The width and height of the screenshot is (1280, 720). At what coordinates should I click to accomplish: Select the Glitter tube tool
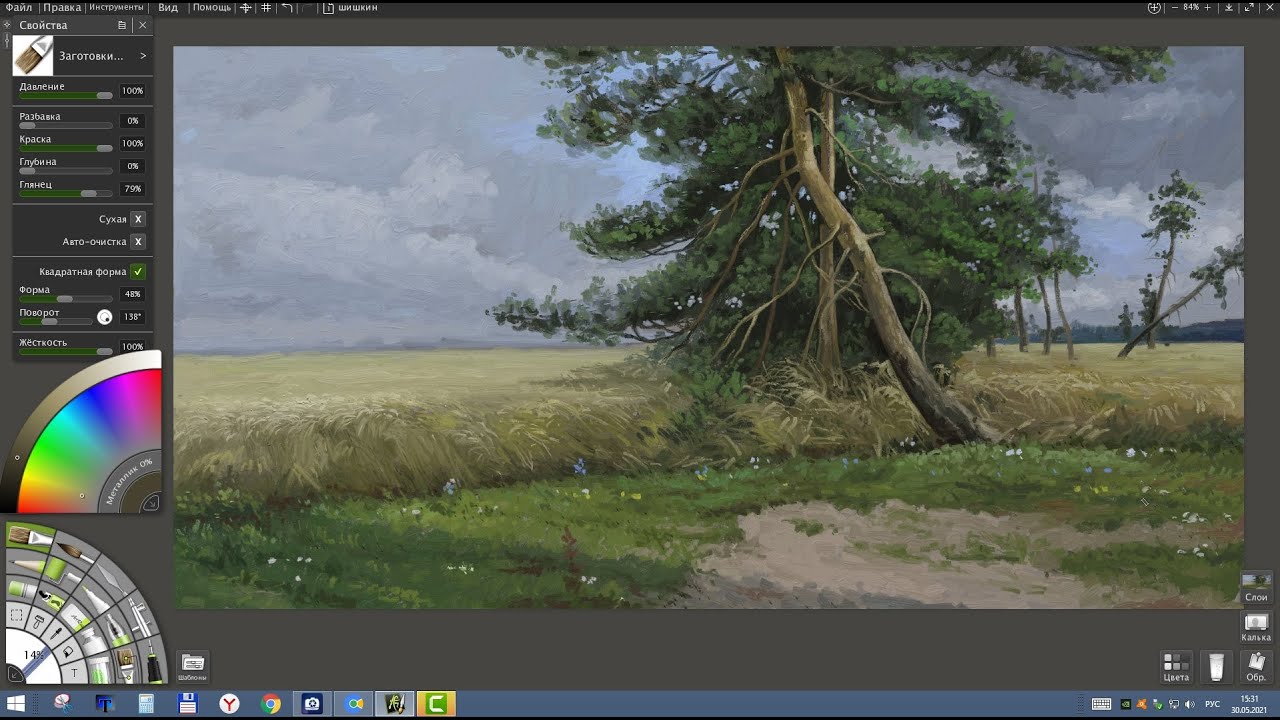100,669
